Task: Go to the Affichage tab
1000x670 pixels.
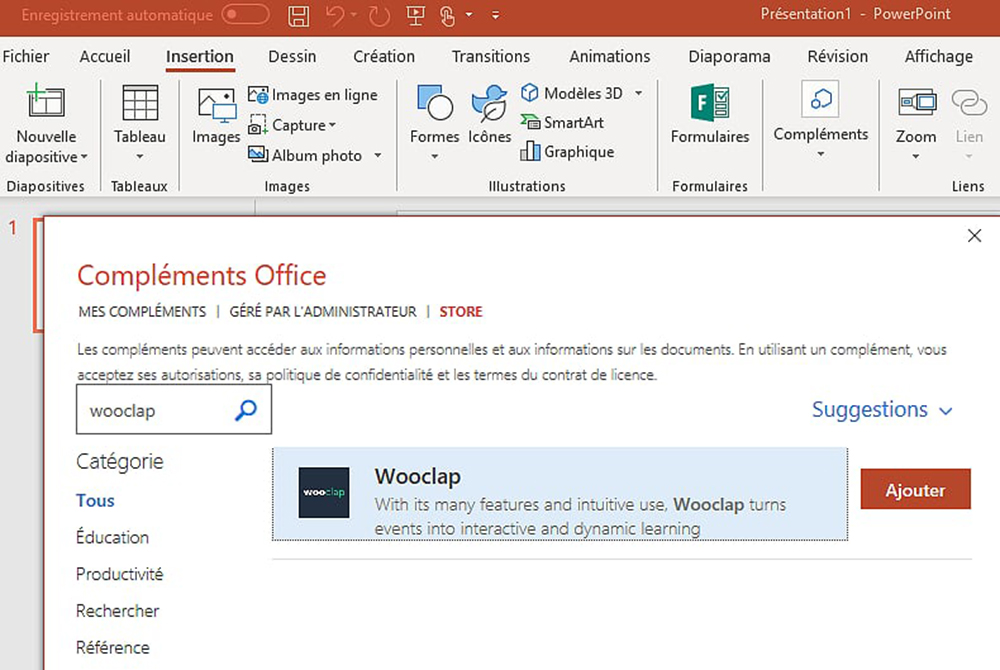Action: [939, 57]
